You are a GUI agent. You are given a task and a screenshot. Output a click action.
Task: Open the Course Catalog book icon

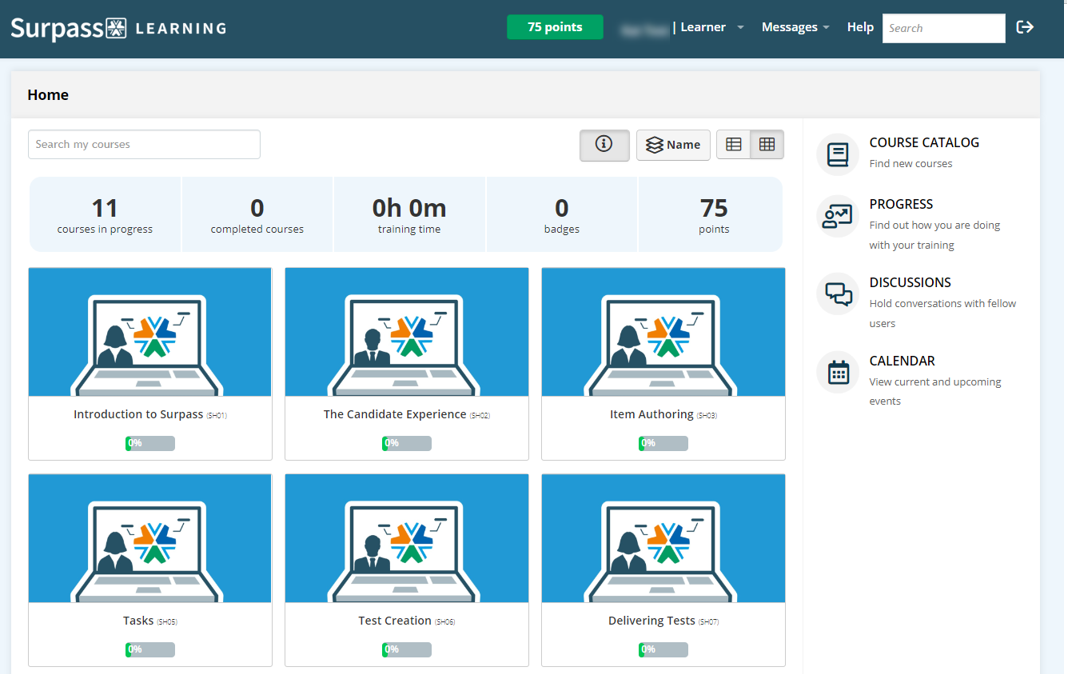coord(838,155)
